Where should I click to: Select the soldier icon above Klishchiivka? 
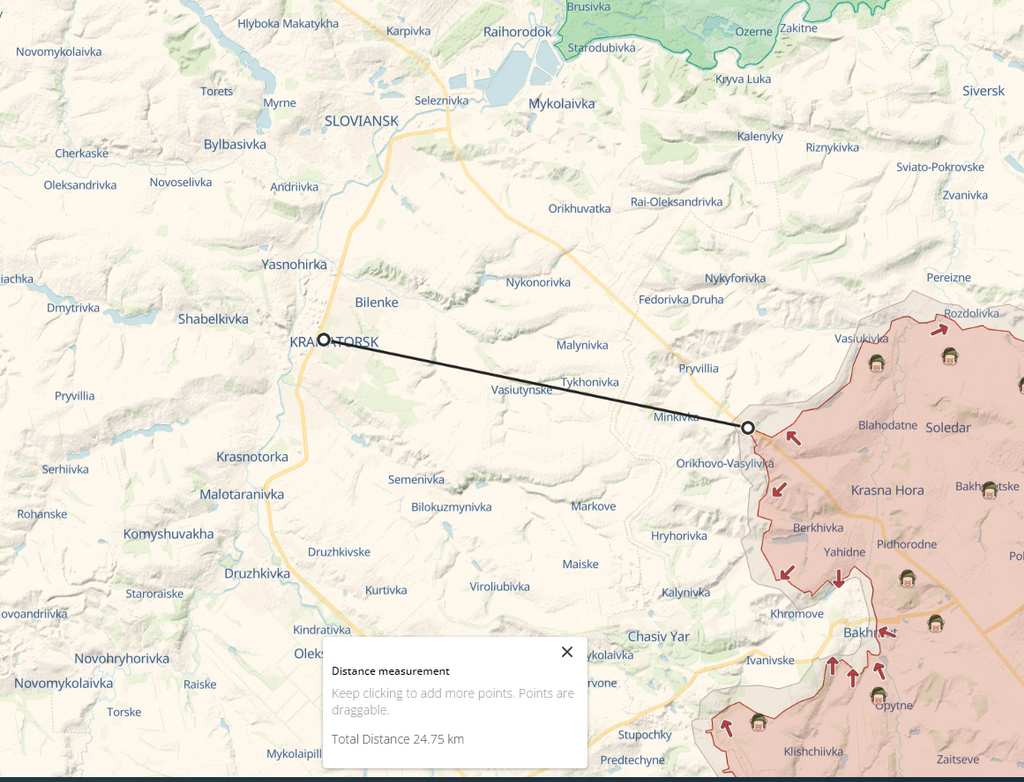pos(758,722)
